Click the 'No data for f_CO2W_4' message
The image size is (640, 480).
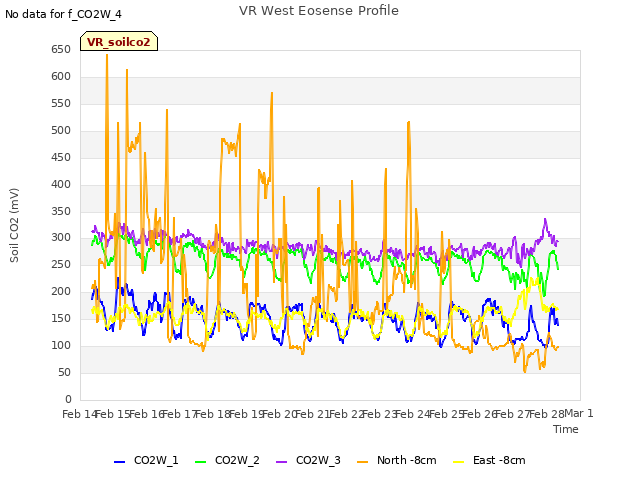(63, 14)
